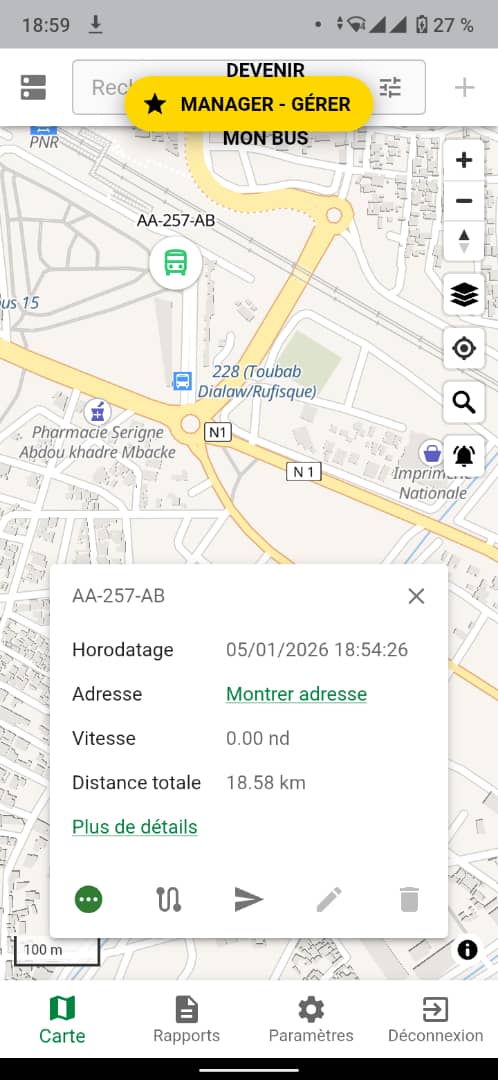This screenshot has width=498, height=1080.
Task: Tap the Déconnexion tab
Action: click(435, 1020)
